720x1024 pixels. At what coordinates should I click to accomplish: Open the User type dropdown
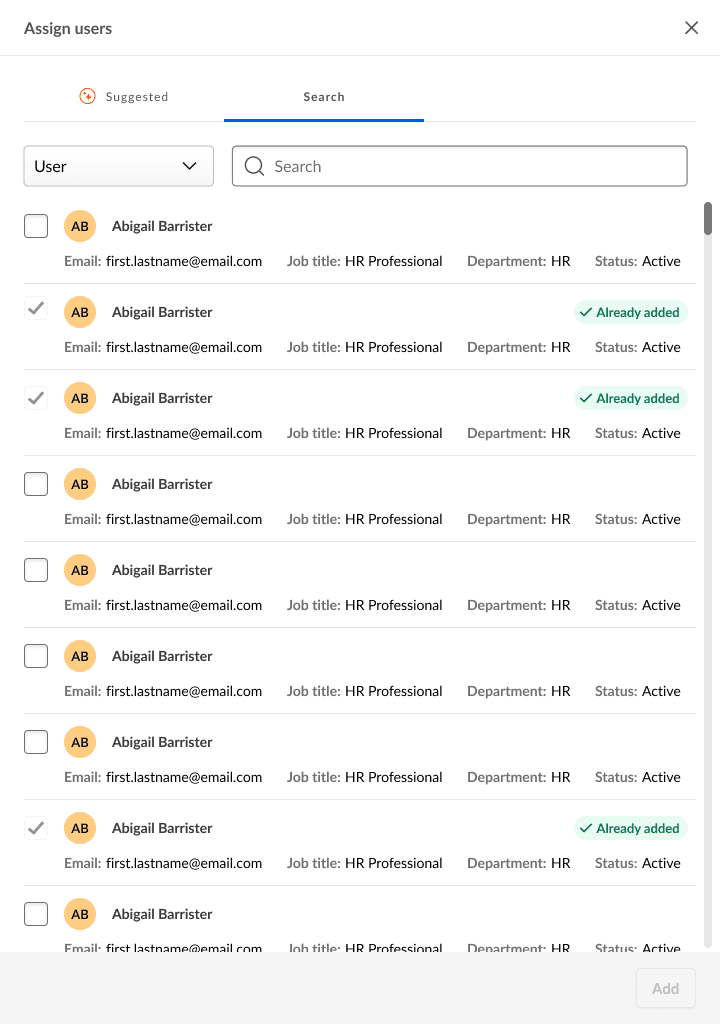[x=119, y=166]
